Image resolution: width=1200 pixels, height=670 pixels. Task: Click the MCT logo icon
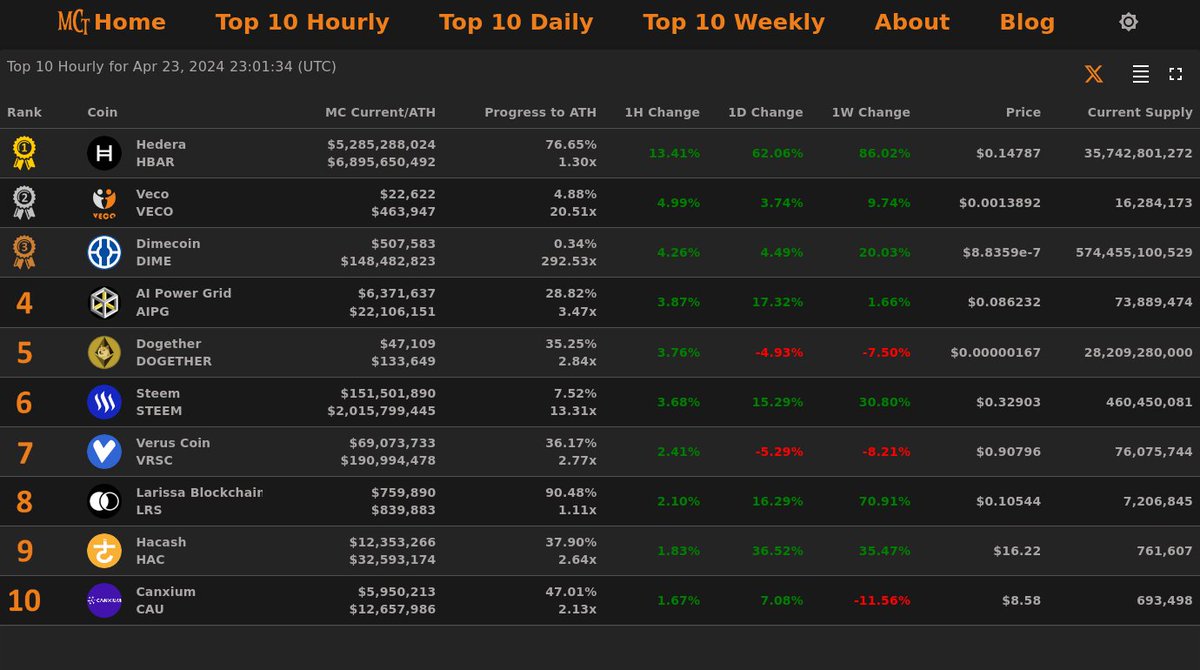(x=74, y=21)
